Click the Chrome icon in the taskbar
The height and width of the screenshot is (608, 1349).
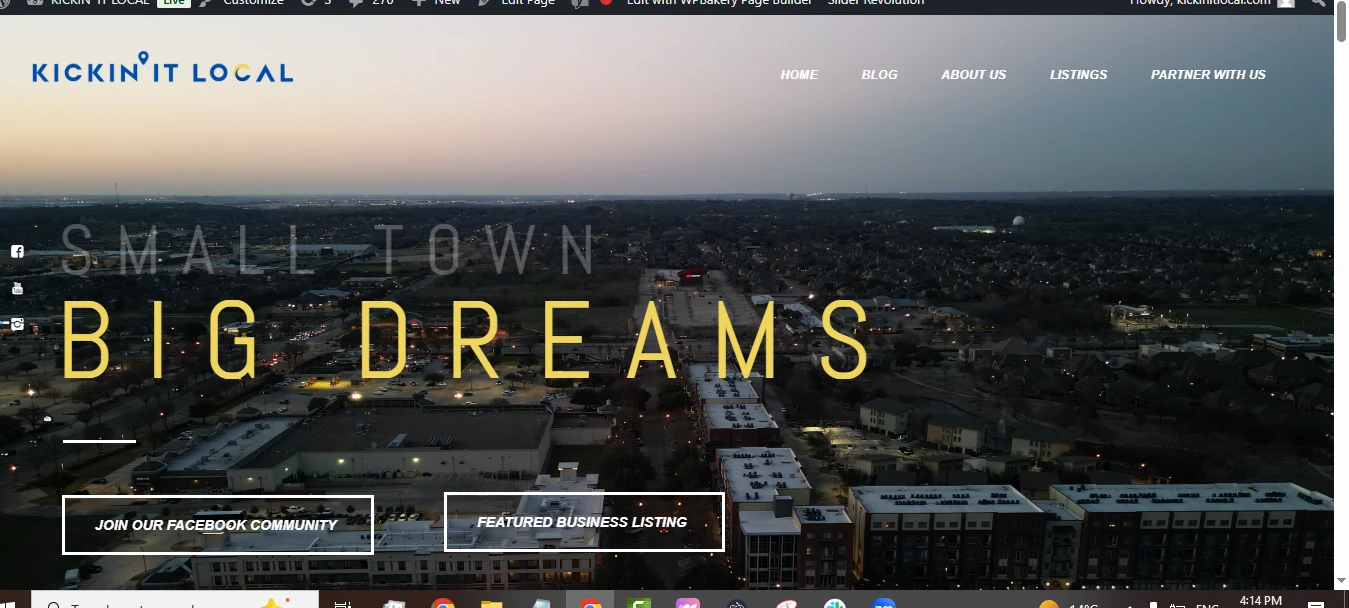coord(443,603)
